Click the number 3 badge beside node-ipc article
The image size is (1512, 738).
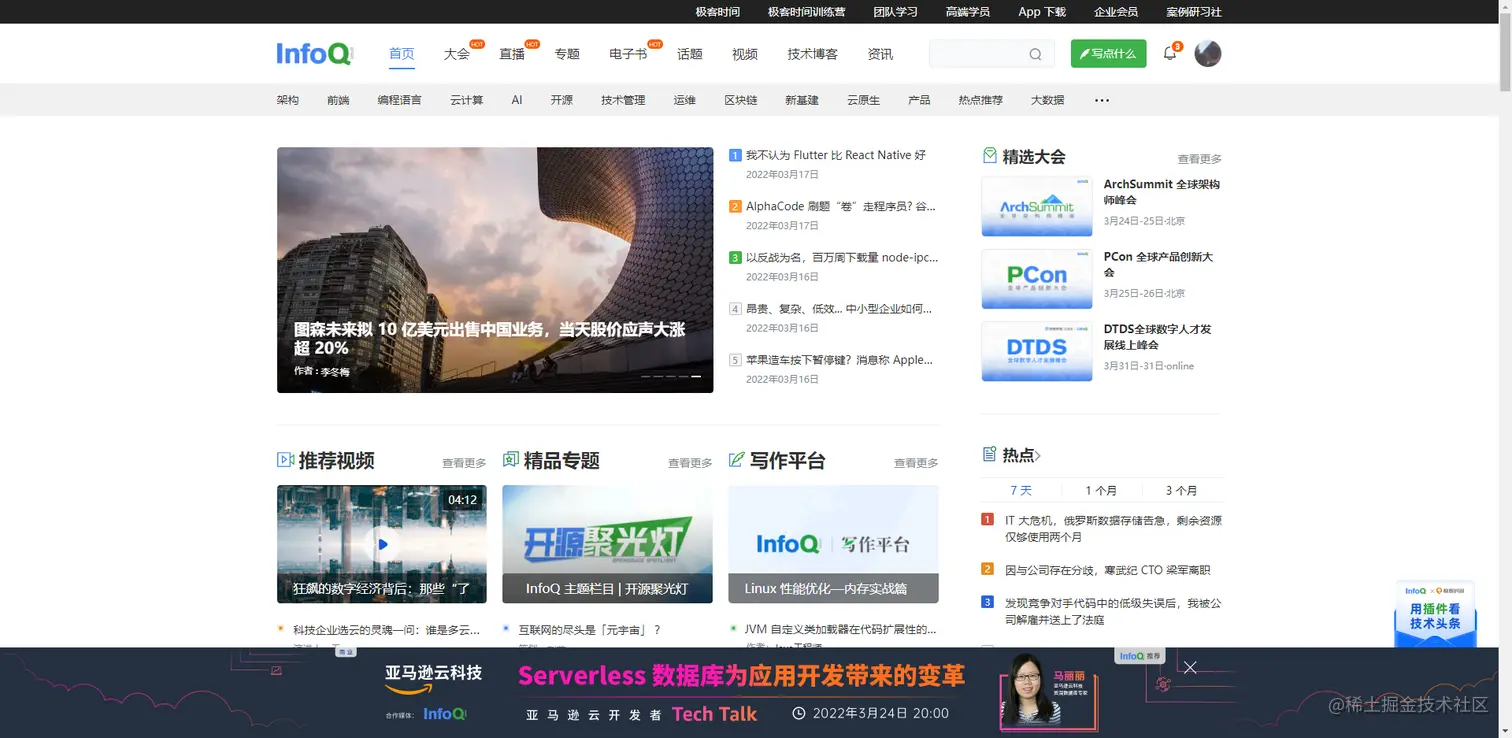click(x=735, y=257)
